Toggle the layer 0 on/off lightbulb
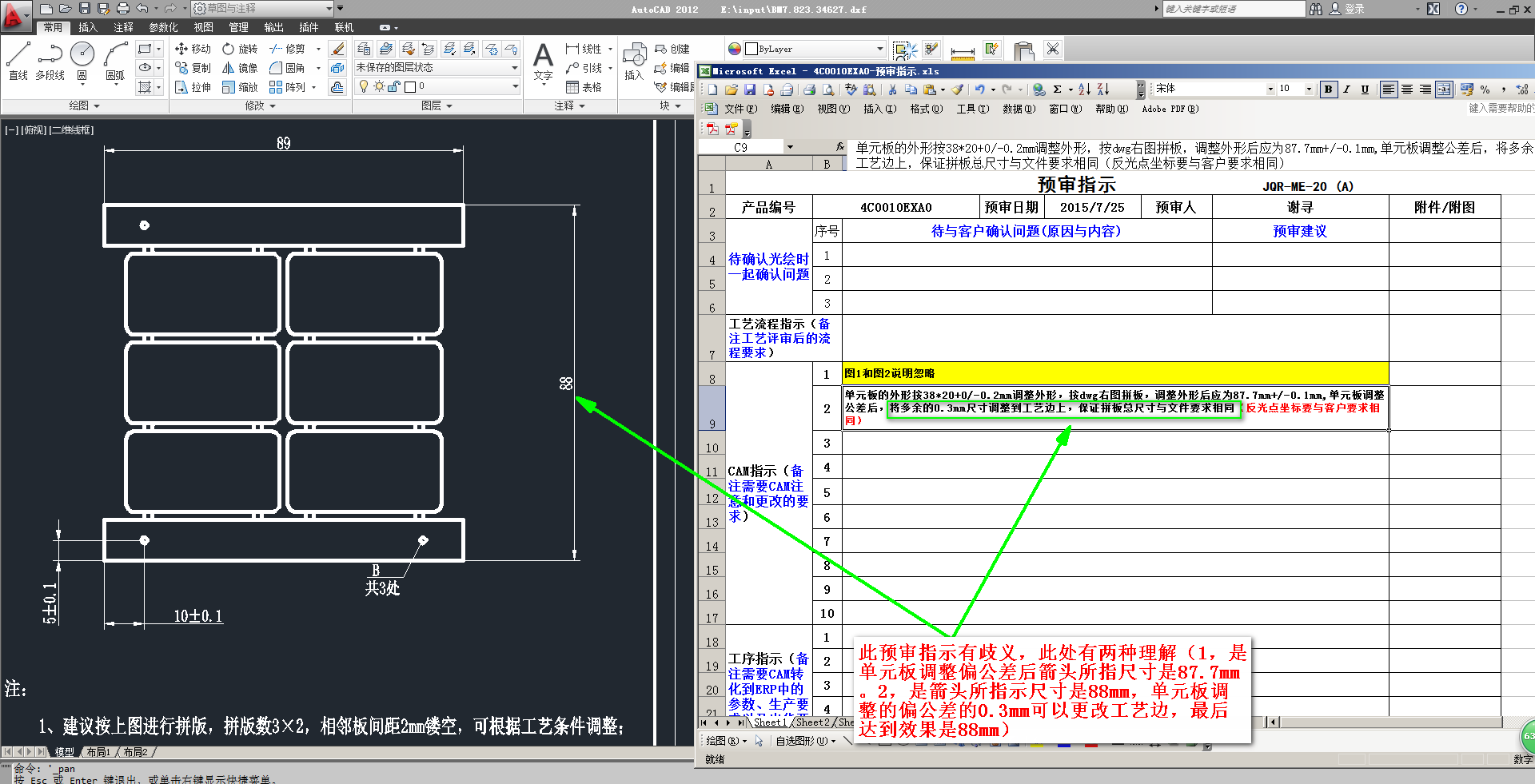This screenshot has width=1535, height=784. click(364, 86)
